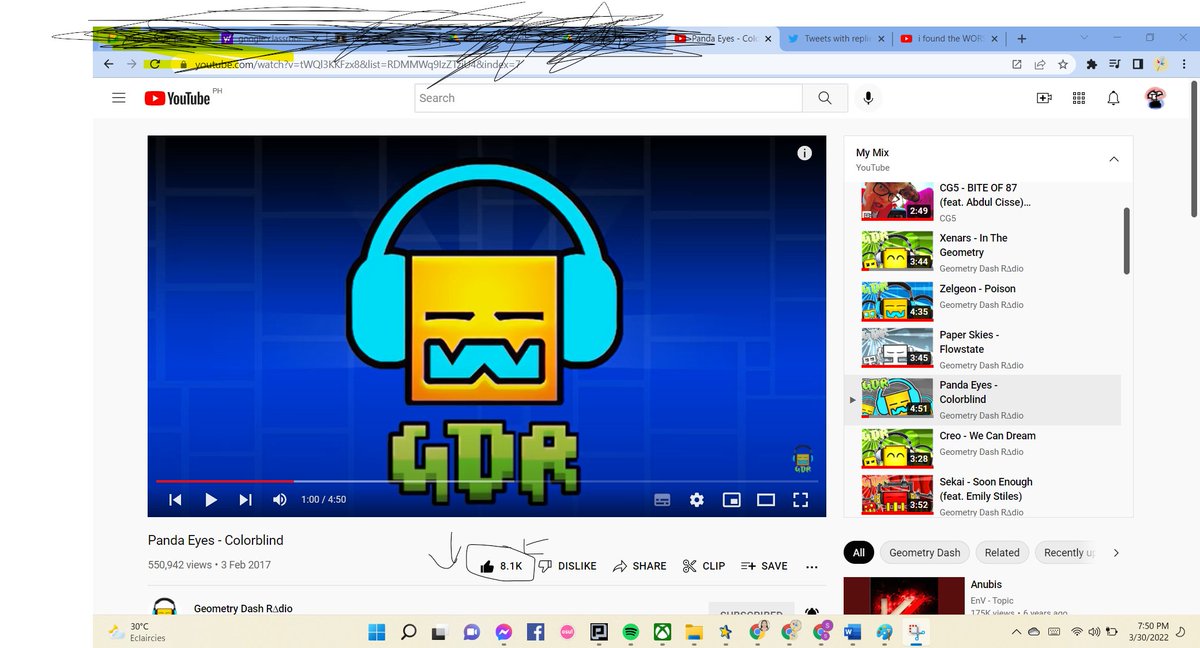Skip to next video in player

click(246, 499)
